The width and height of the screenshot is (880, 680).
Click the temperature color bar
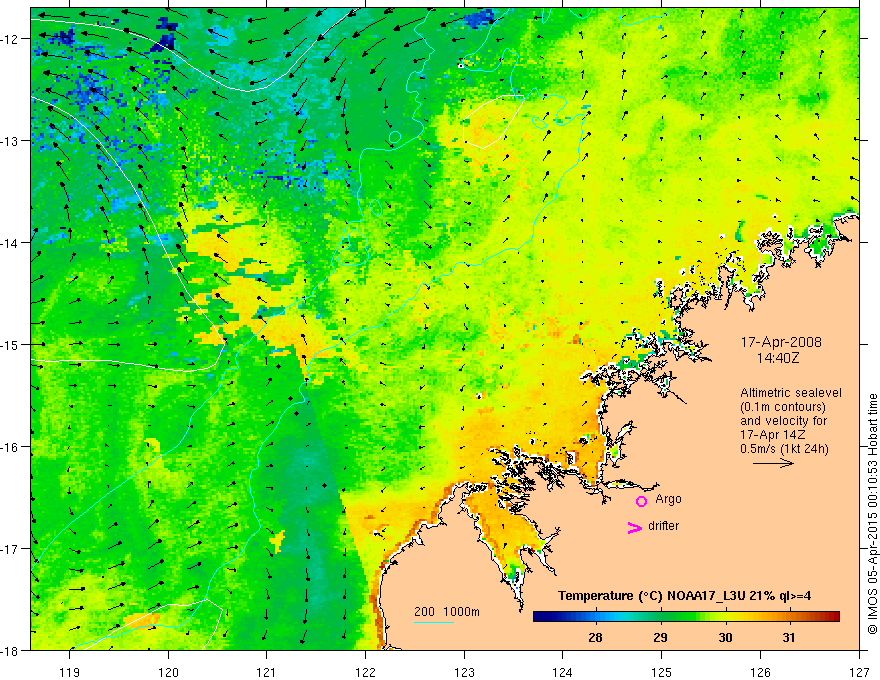coord(686,617)
